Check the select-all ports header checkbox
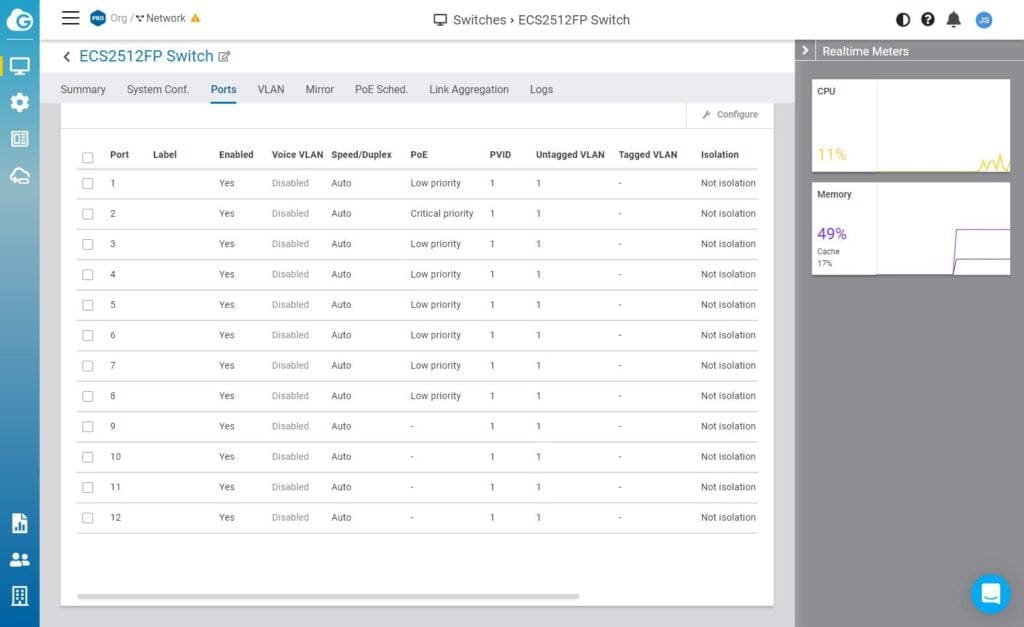 (x=88, y=157)
